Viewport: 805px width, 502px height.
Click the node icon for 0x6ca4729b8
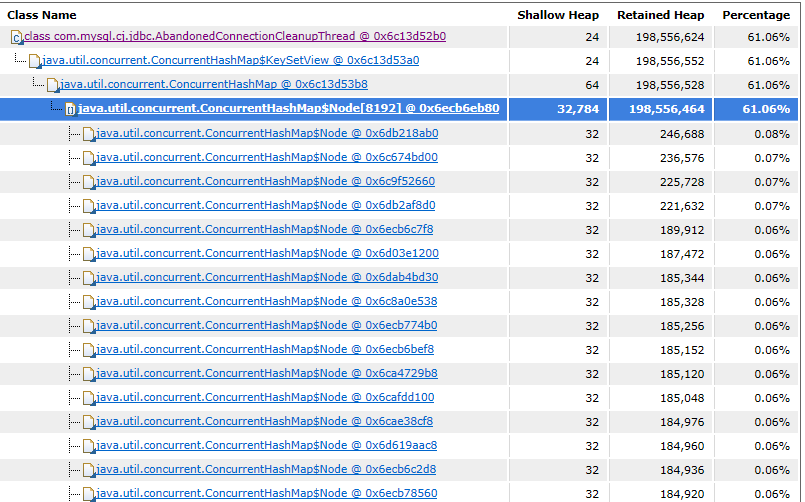(x=89, y=374)
